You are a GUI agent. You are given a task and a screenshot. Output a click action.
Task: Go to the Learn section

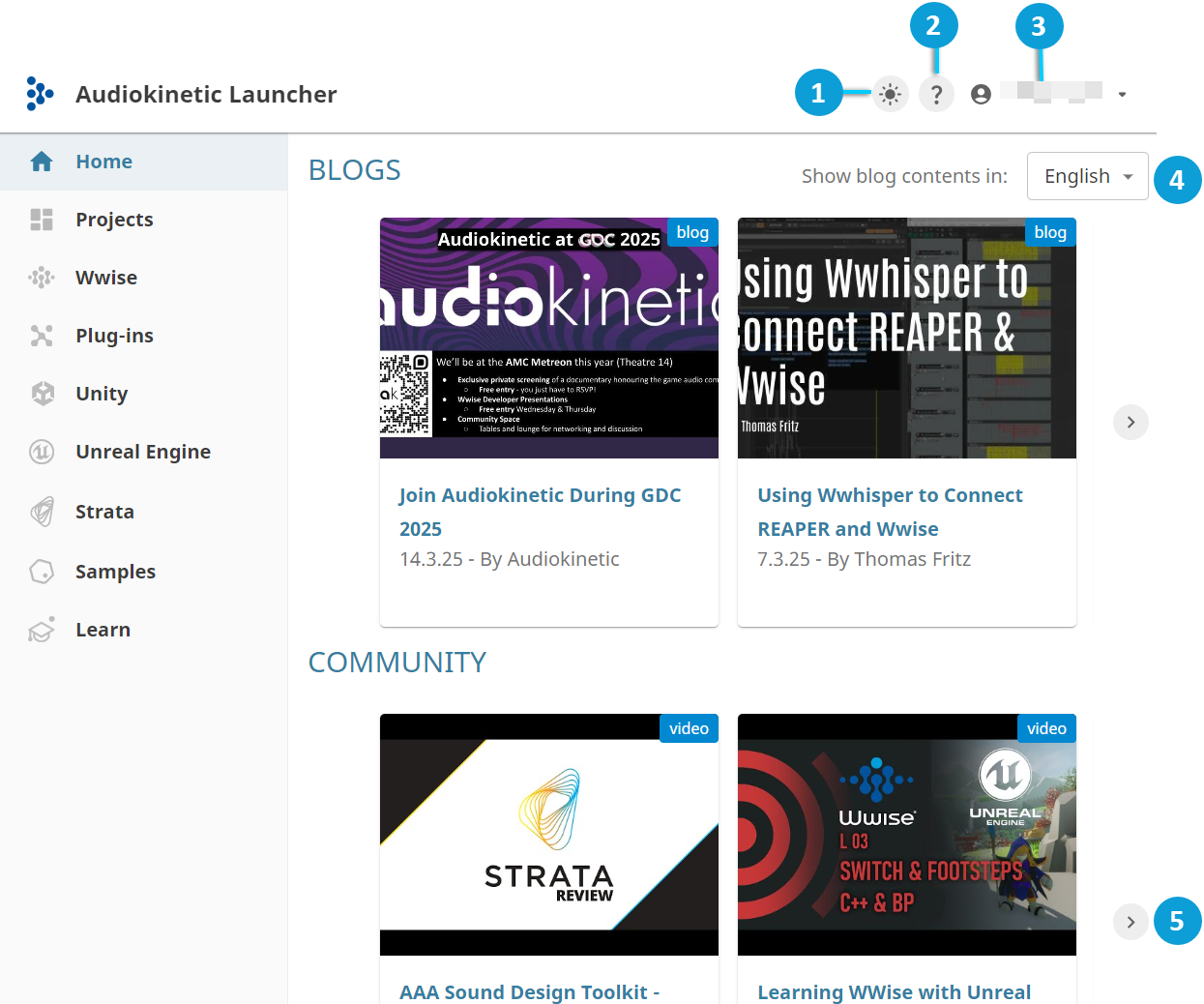[x=103, y=630]
